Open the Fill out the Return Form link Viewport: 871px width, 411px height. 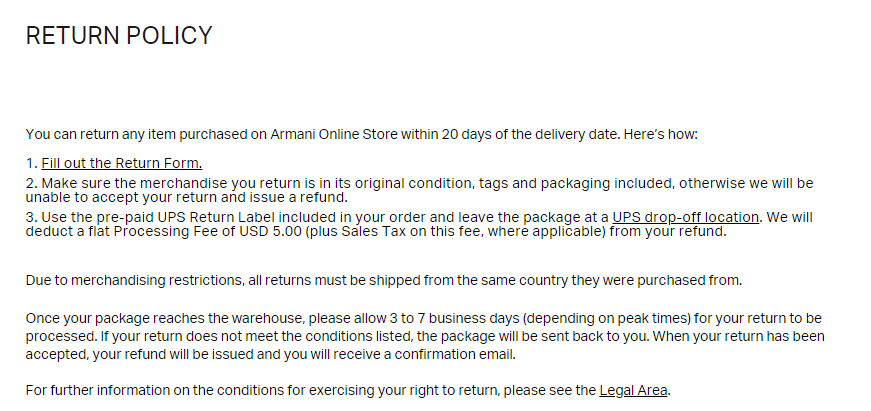click(x=121, y=163)
